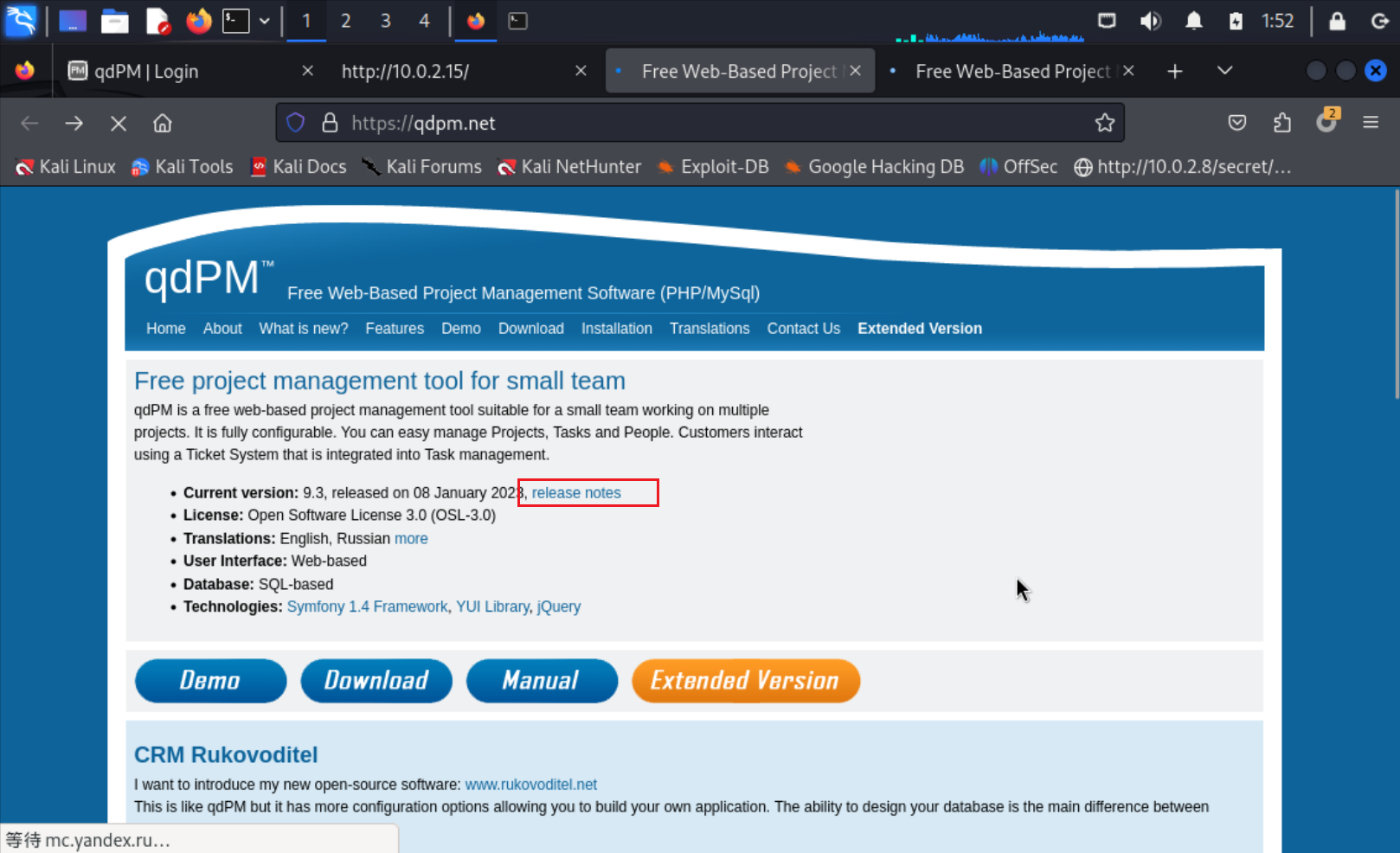Launch Firefox from the taskbar launcher

click(x=198, y=21)
